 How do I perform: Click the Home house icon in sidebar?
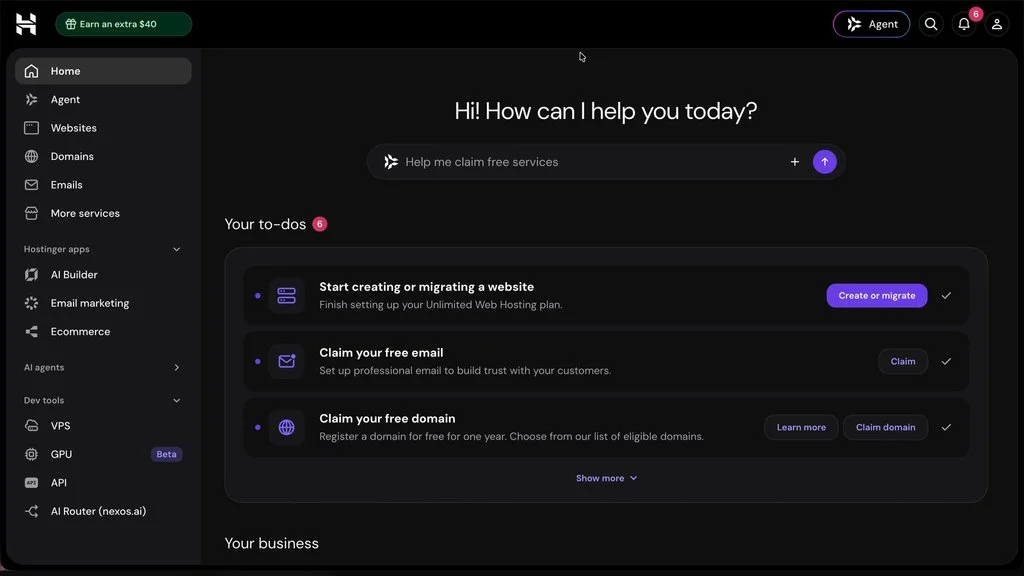(x=31, y=71)
